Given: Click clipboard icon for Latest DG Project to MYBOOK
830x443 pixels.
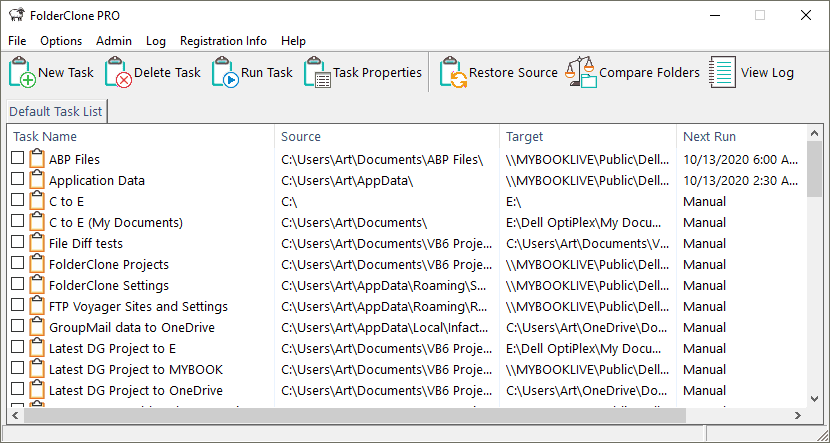Looking at the screenshot, I should [37, 369].
